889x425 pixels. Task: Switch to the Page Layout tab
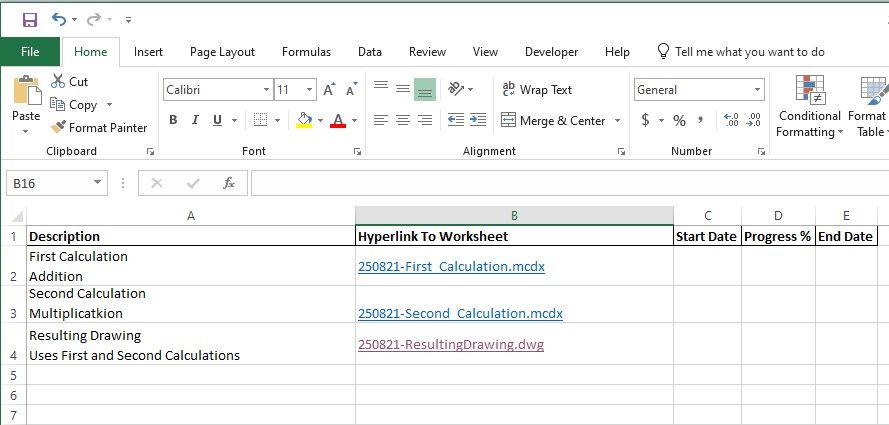(222, 52)
